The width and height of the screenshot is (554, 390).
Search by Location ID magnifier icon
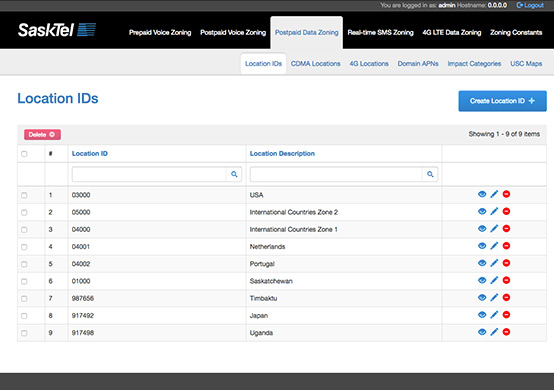pos(234,174)
